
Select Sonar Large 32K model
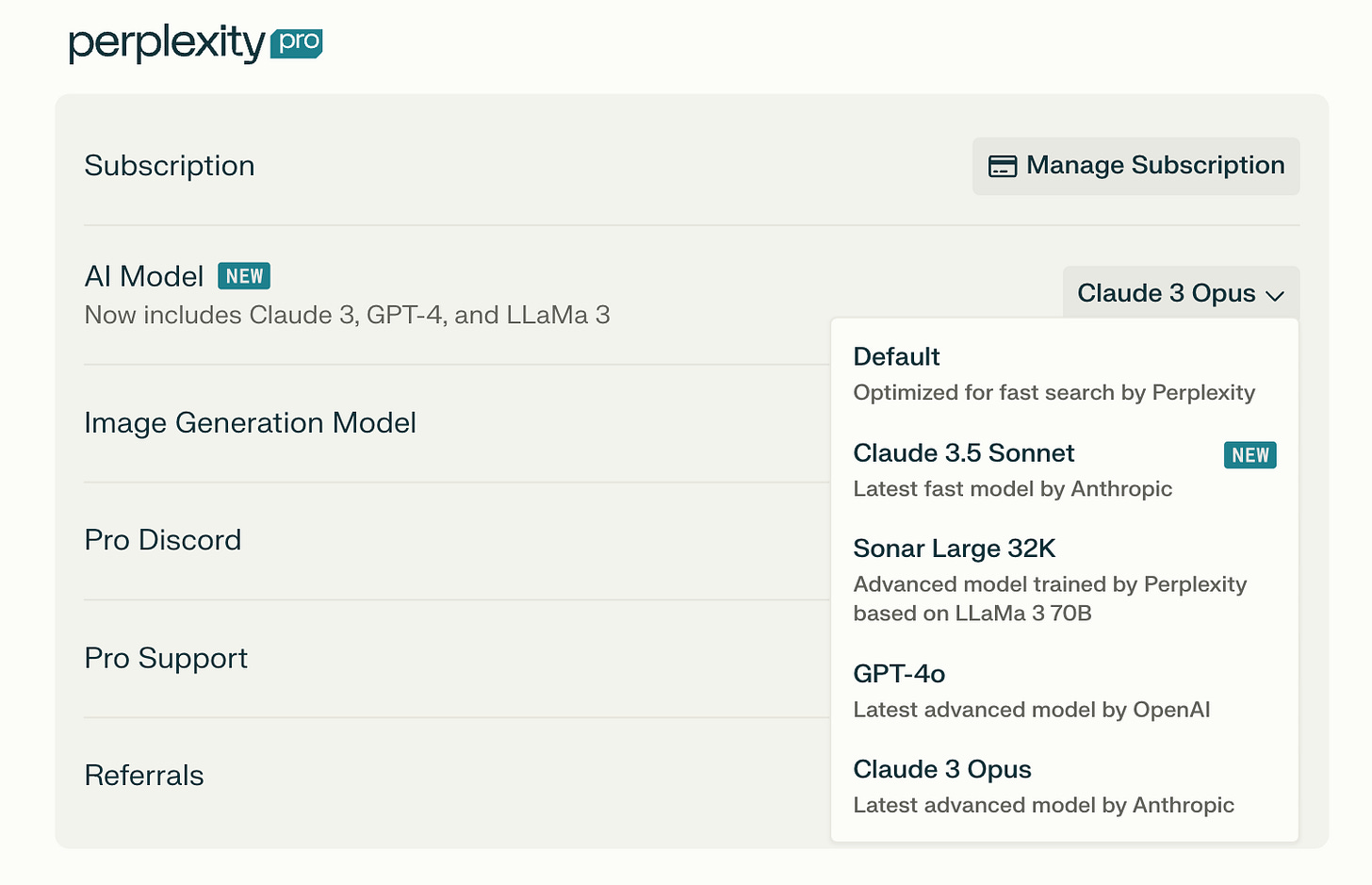tap(1050, 579)
